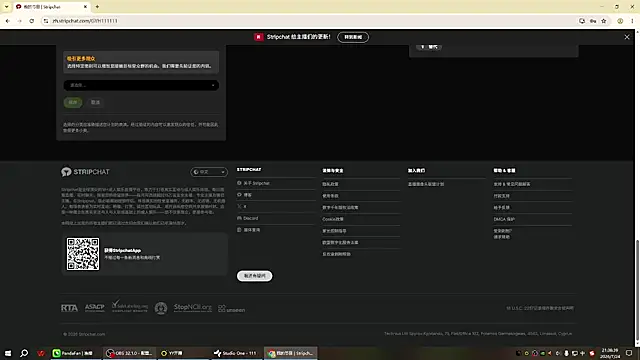Click the green save button under the dropdown
Screen dimensions: 640x360
tap(73, 102)
